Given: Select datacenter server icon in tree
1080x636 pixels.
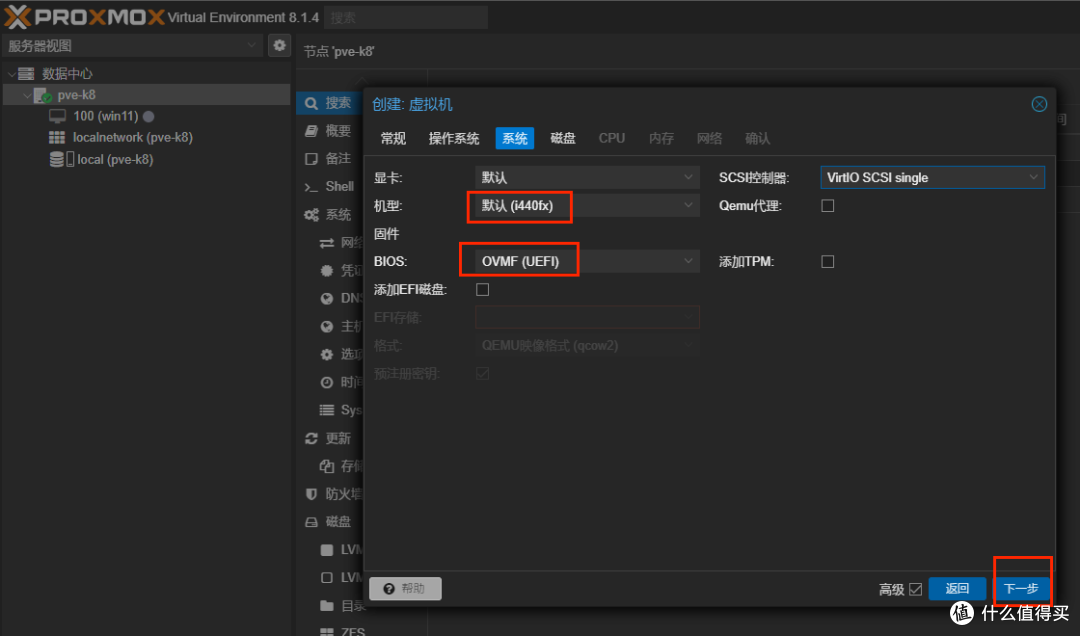Looking at the screenshot, I should point(25,74).
